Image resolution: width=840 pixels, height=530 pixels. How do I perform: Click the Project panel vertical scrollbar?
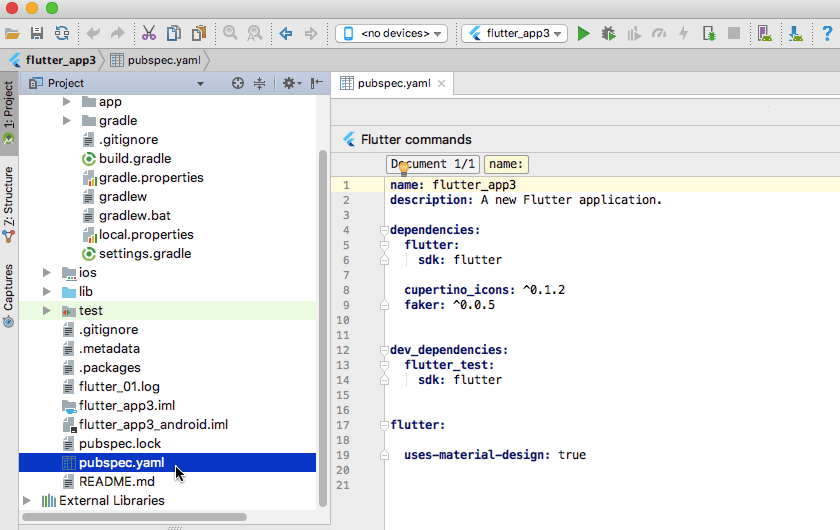pos(323,328)
